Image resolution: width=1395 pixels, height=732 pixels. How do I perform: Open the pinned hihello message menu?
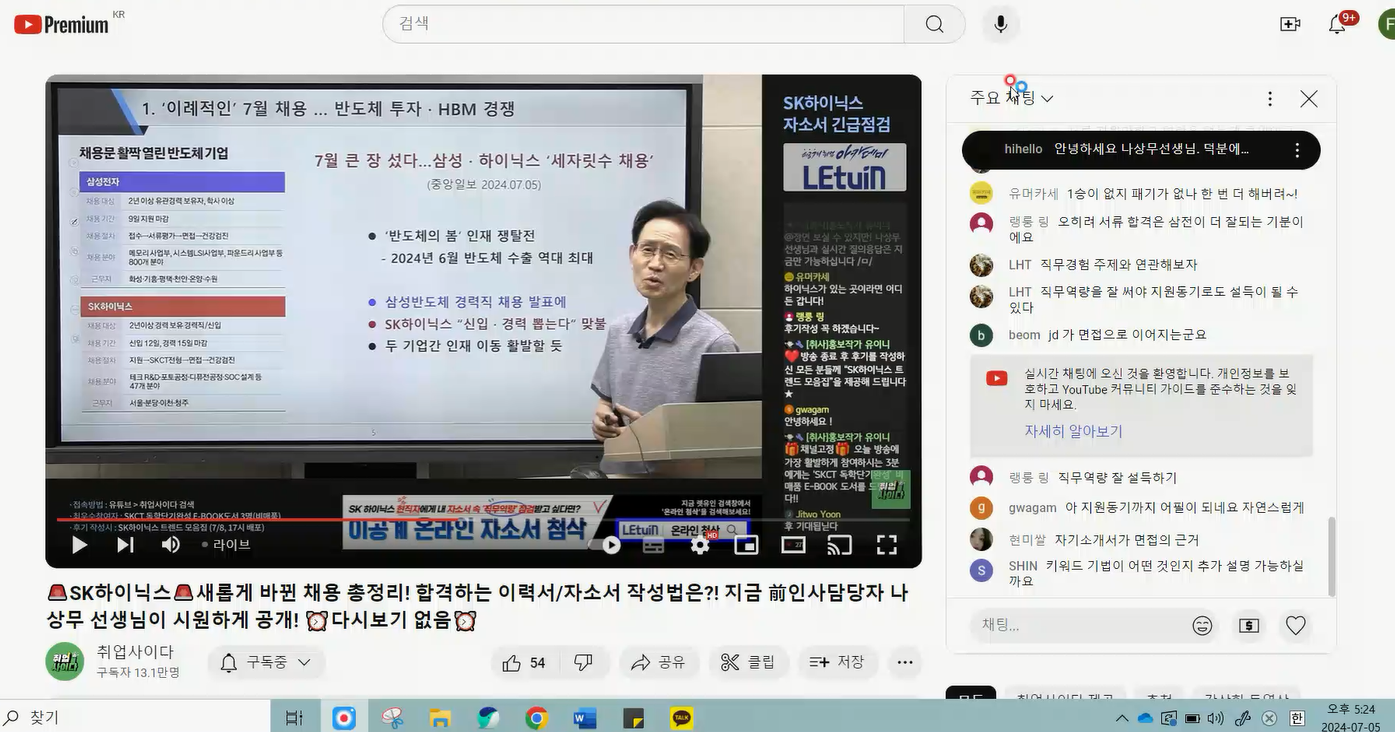tap(1297, 150)
